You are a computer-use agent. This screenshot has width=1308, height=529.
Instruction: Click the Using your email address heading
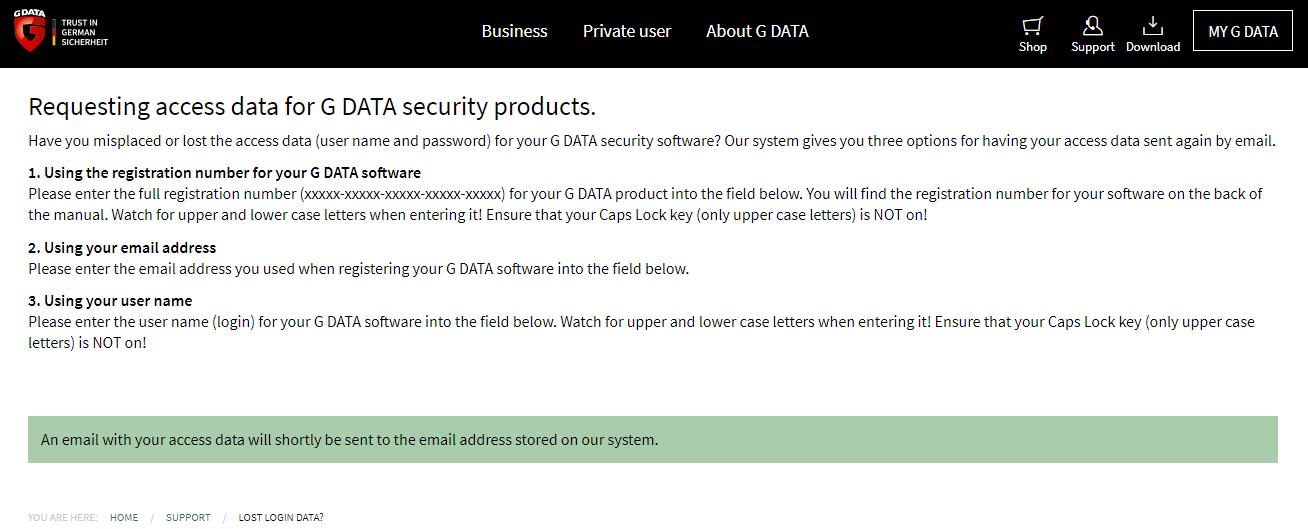pyautogui.click(x=122, y=248)
